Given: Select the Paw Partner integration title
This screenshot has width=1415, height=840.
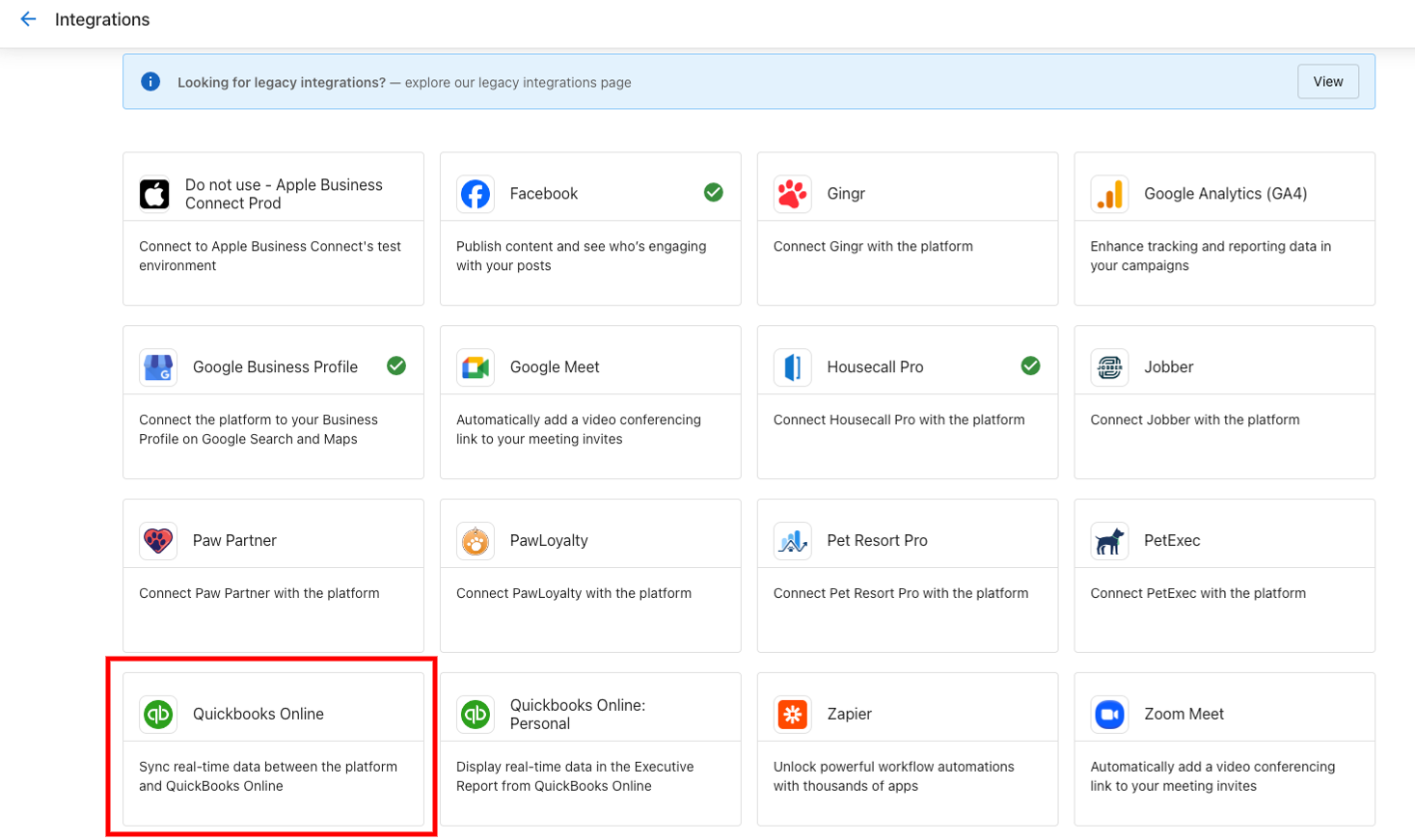Looking at the screenshot, I should pyautogui.click(x=234, y=541).
